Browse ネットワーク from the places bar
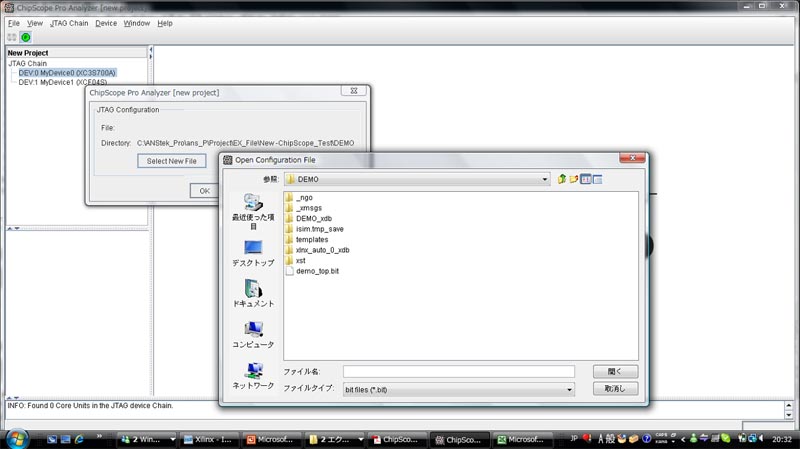Screen dimensions: 800x449 253,376
